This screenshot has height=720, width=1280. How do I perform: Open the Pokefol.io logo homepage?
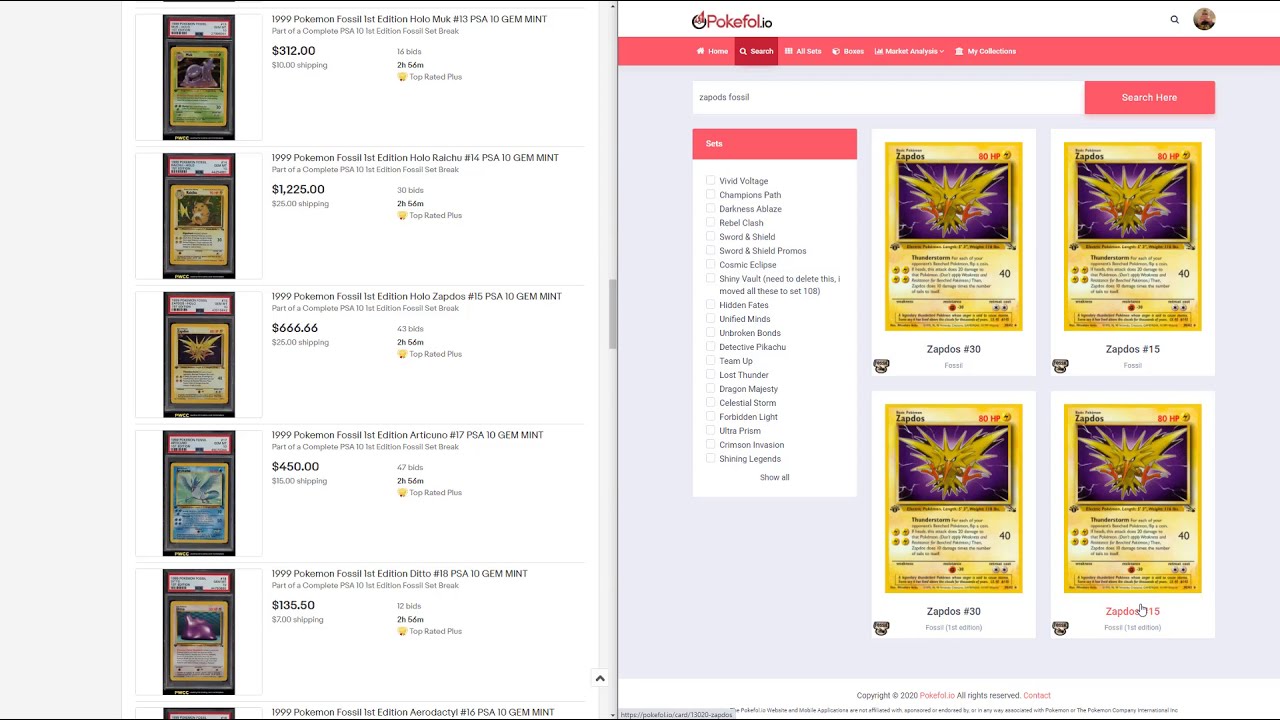click(x=731, y=20)
